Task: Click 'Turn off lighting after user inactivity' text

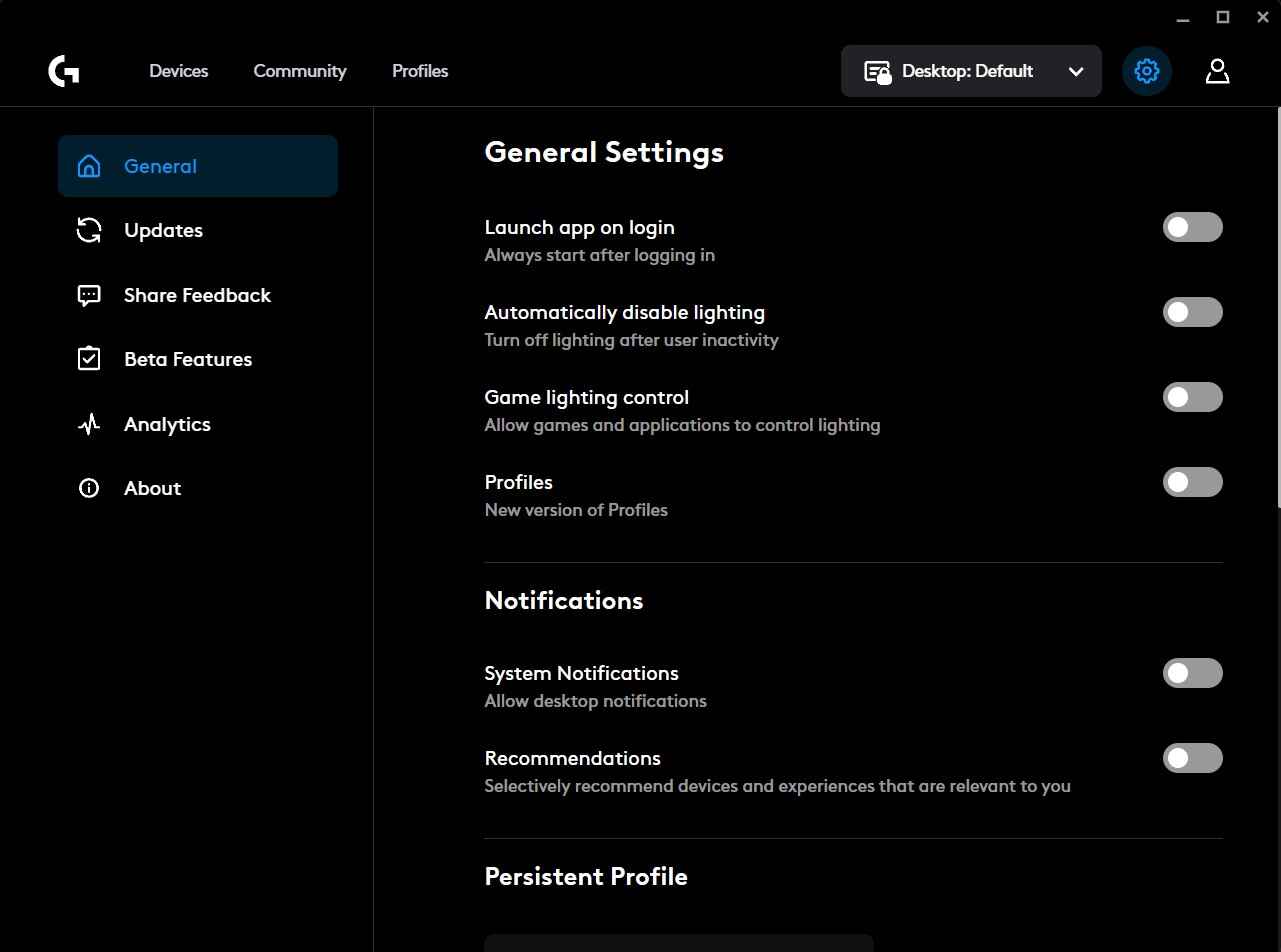Action: [632, 340]
